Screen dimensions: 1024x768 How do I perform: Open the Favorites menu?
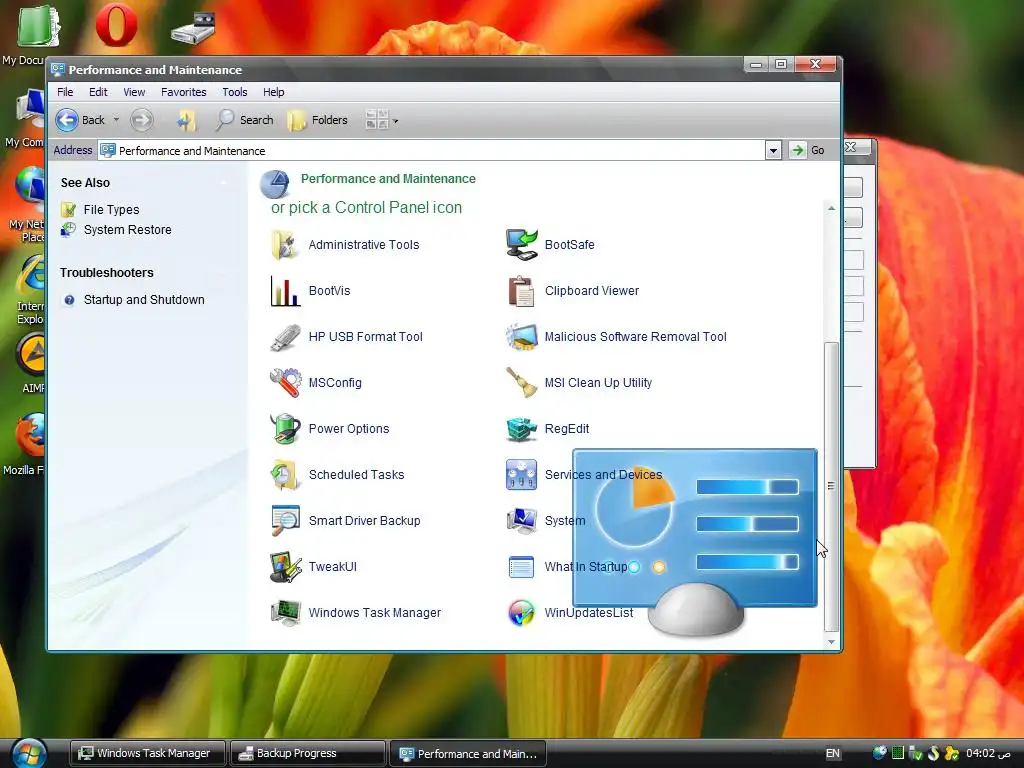pos(184,92)
